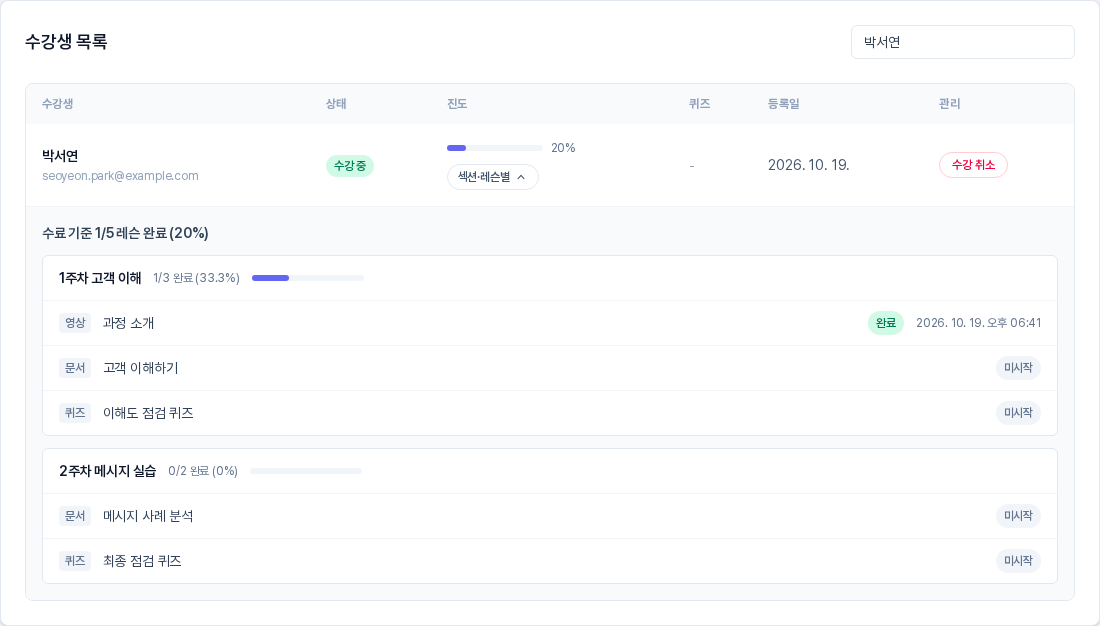Open the 이해도 점검 퀴즈 lesson
1100x626 pixels.
click(x=550, y=413)
